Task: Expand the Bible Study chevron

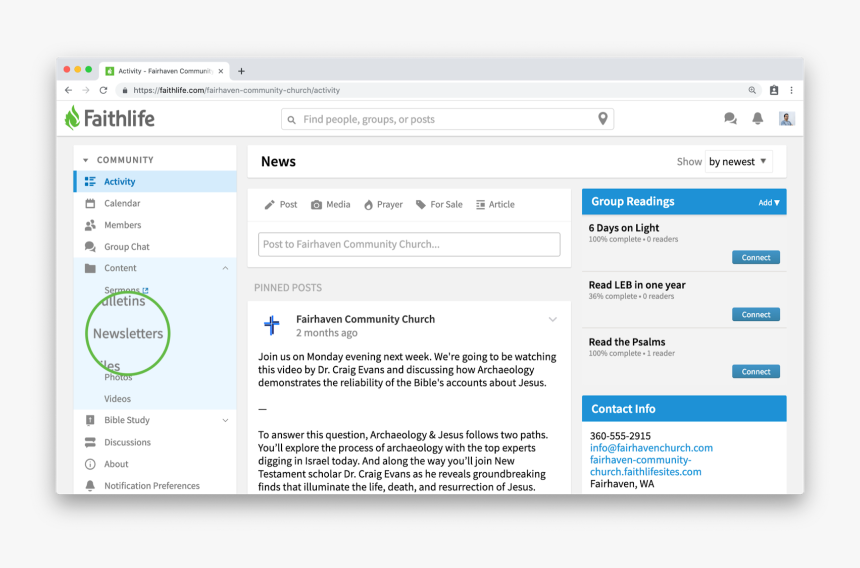Action: coord(225,421)
